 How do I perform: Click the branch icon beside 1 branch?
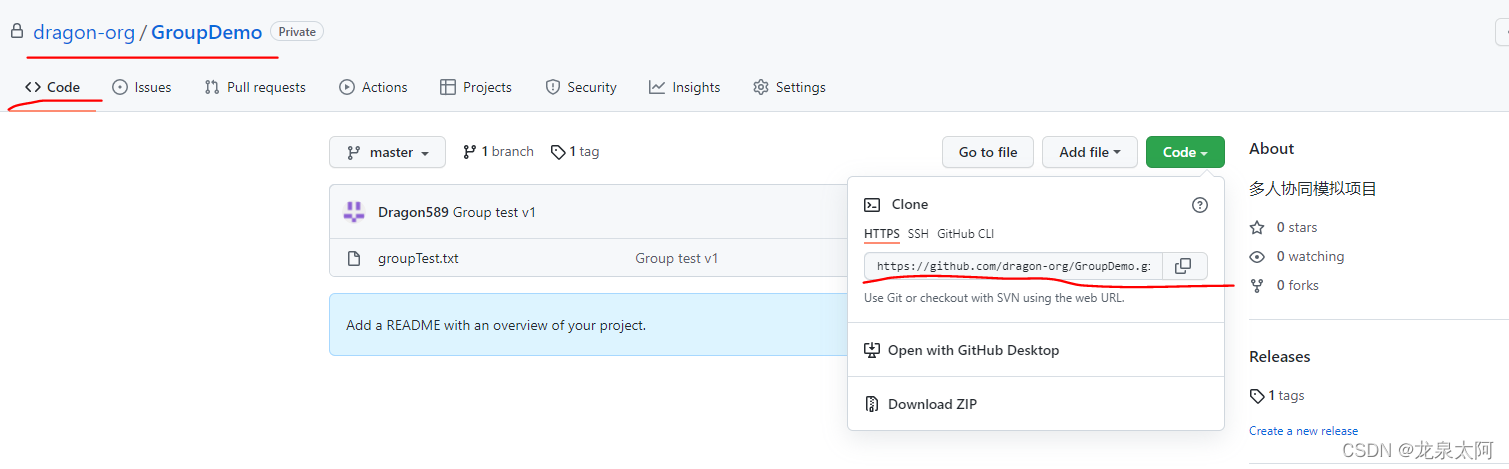click(x=469, y=152)
